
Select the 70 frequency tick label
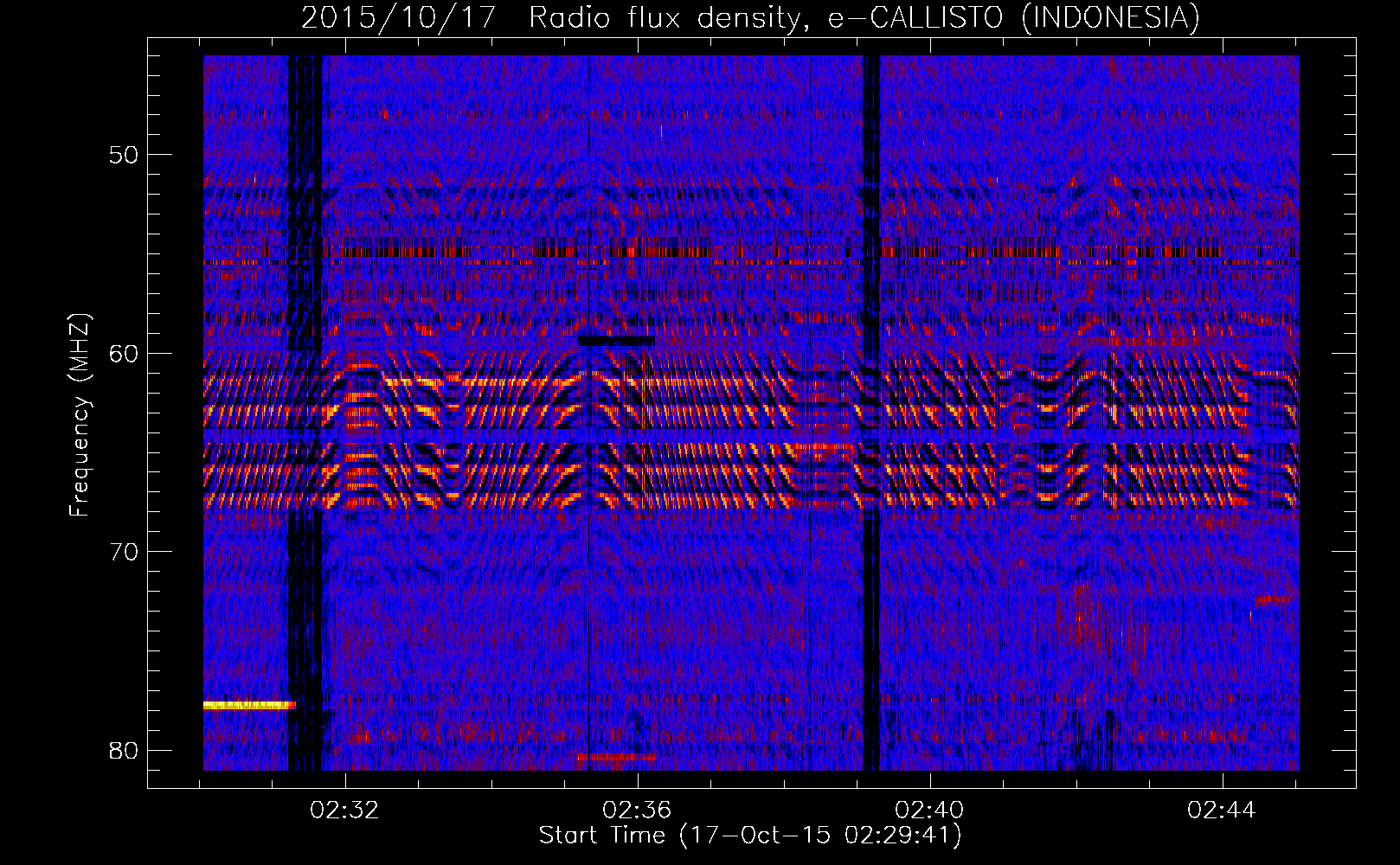click(x=125, y=551)
